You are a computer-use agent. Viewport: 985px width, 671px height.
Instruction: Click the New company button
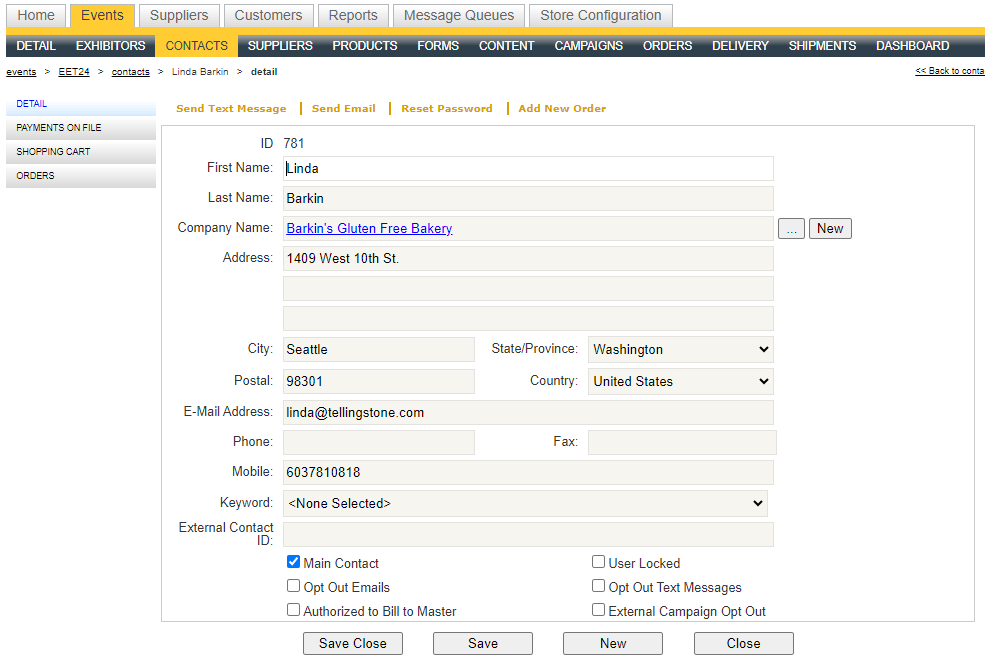830,229
